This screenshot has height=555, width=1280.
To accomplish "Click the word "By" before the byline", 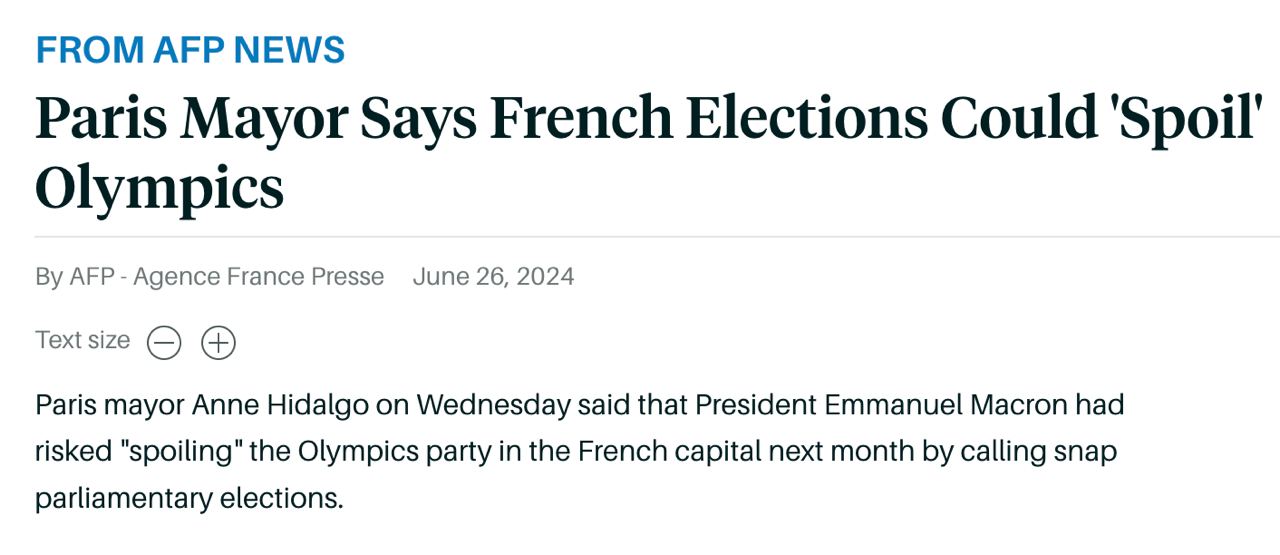I will click(49, 277).
